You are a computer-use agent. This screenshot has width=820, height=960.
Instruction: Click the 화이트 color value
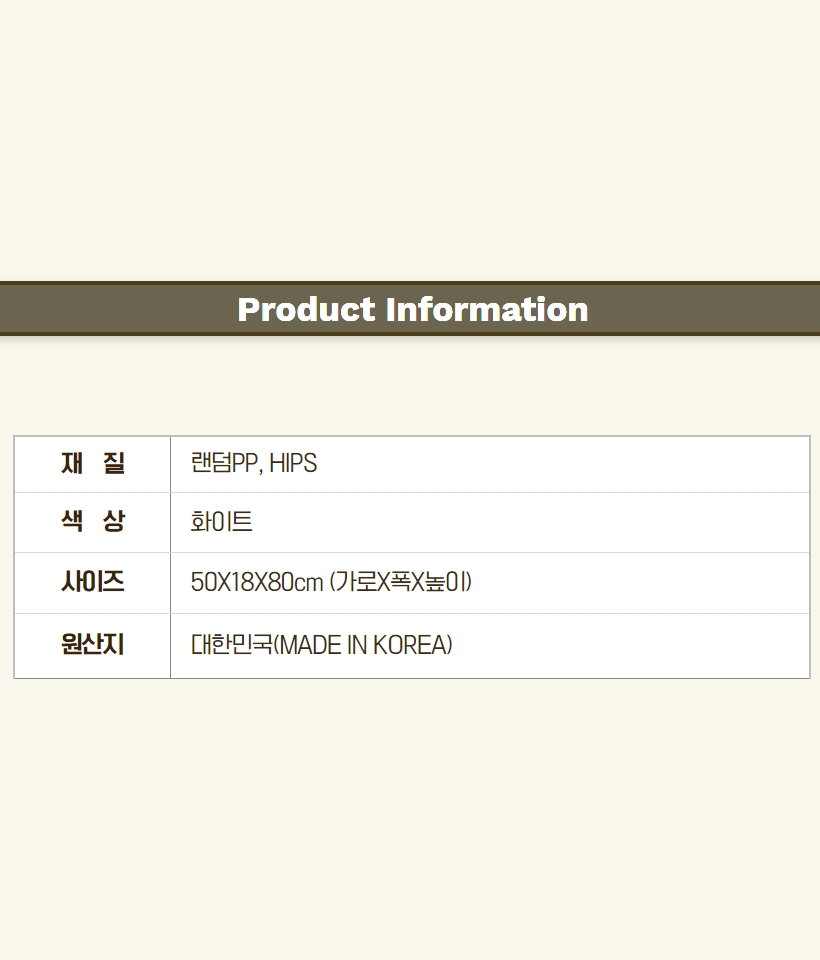tap(221, 522)
